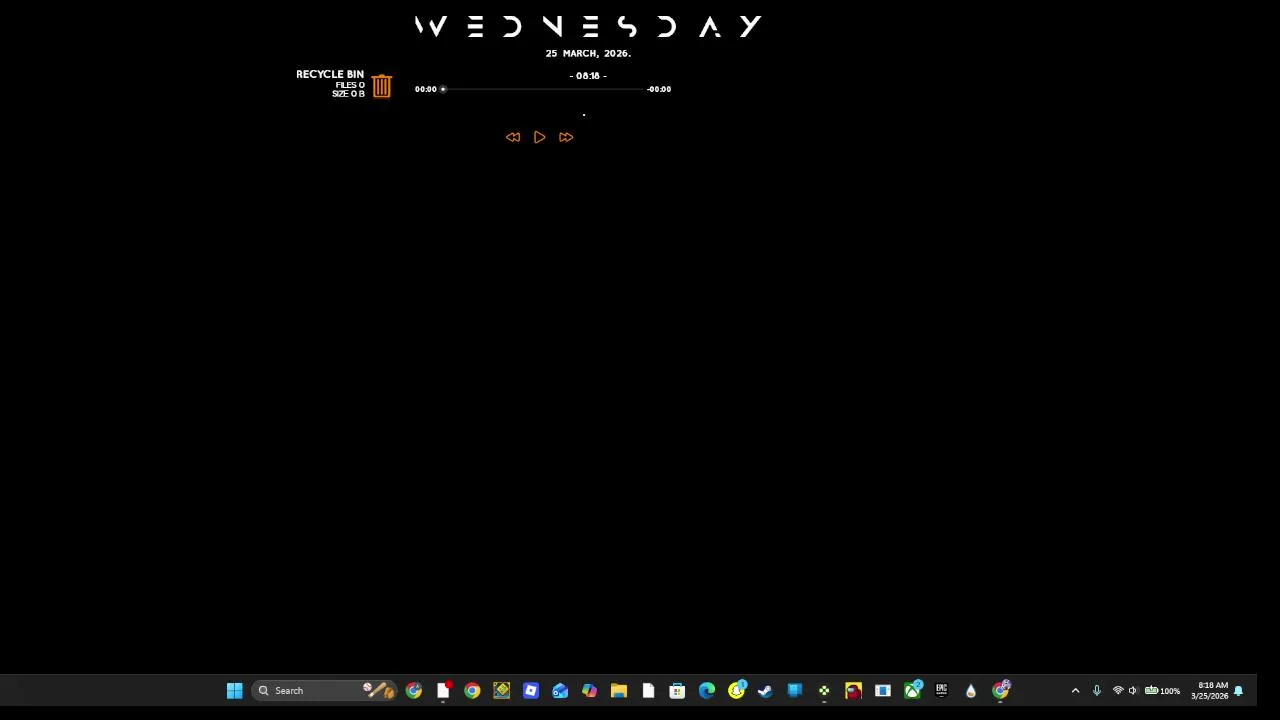Open the filmstrip app beside Among Us
Image resolution: width=1280 pixels, height=720 pixels.
883,690
